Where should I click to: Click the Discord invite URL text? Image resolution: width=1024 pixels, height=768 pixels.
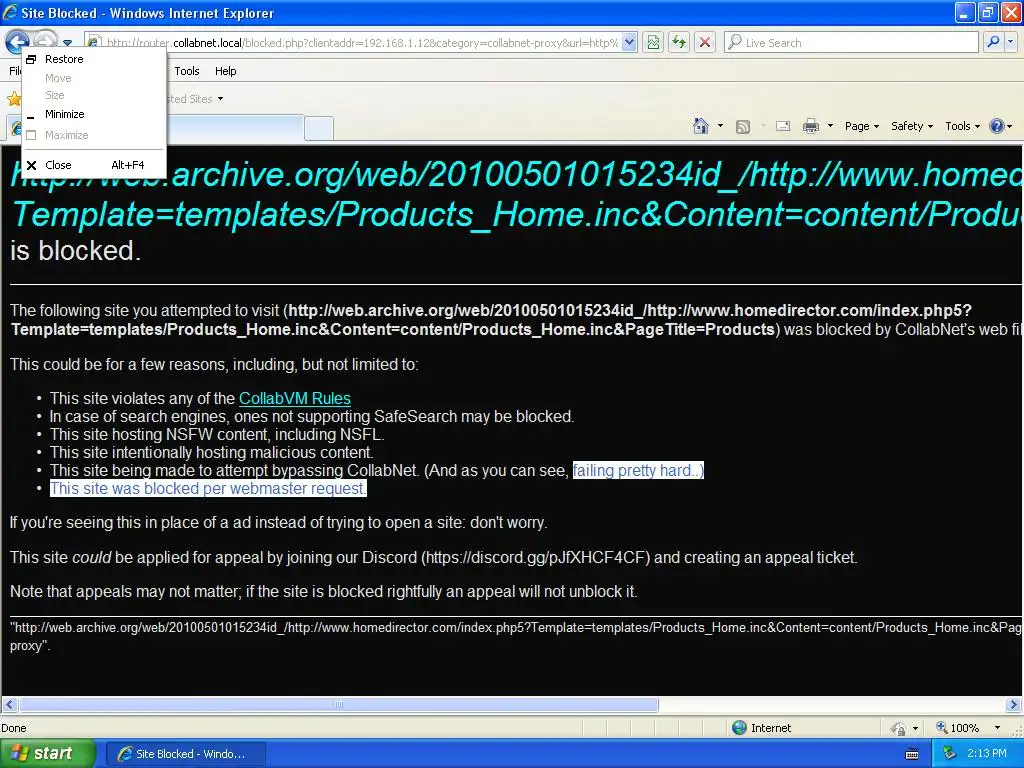(x=536, y=558)
